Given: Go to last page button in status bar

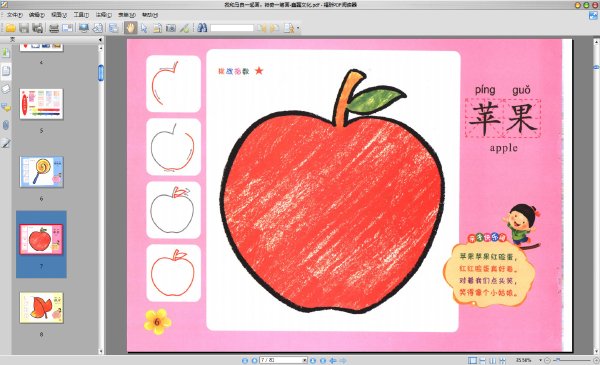Looking at the screenshot, I should pyautogui.click(x=323, y=360).
